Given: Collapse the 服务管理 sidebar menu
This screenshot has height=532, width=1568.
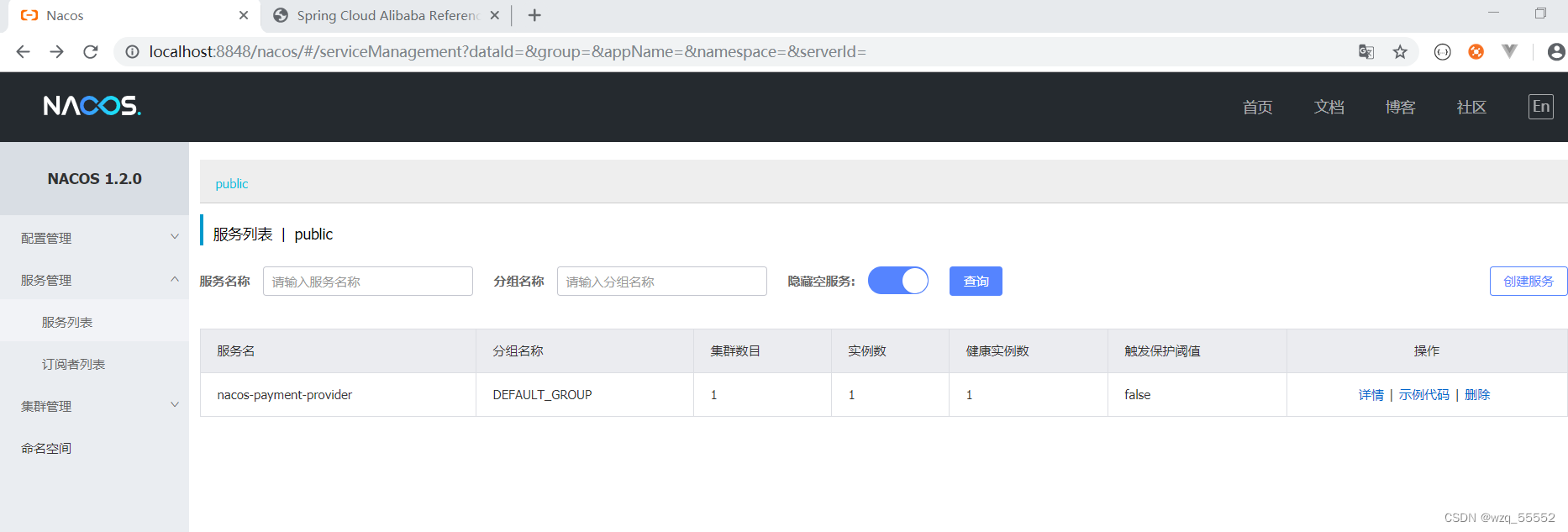Looking at the screenshot, I should [94, 280].
